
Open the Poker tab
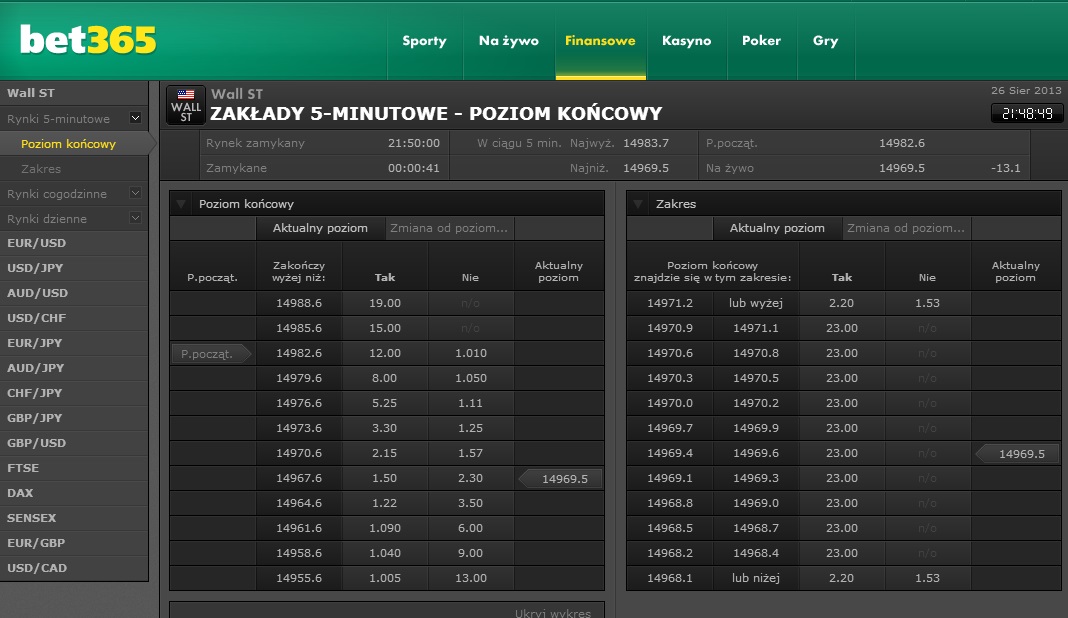761,41
